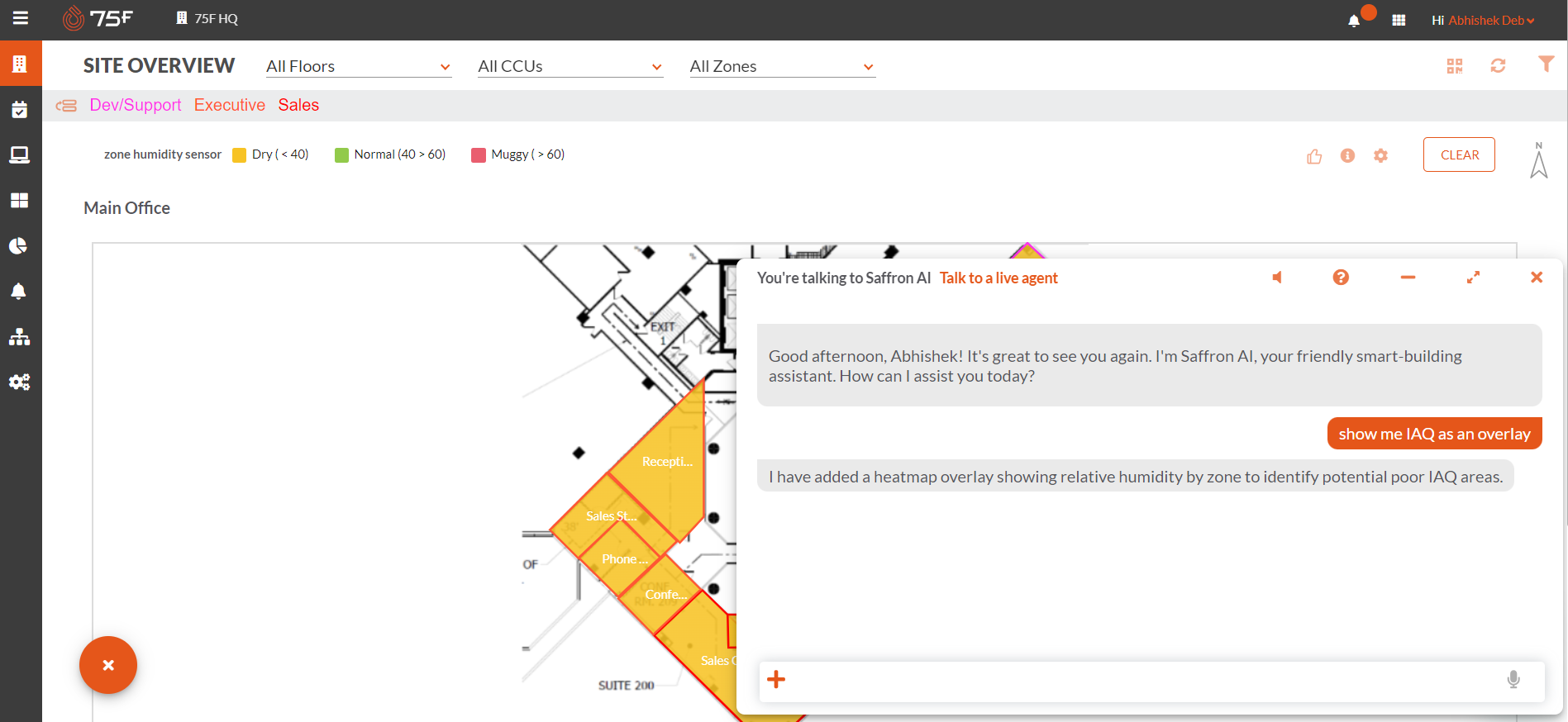Screen dimensions: 1568x722
Task: Open the filter funnel icon
Action: point(1546,64)
